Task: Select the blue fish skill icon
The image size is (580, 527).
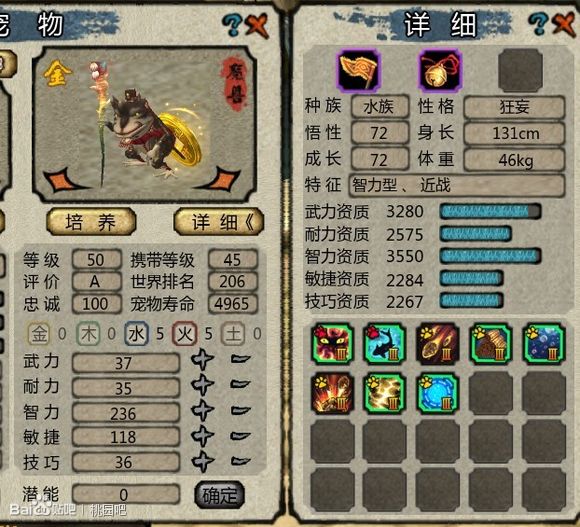Action: [x=385, y=344]
